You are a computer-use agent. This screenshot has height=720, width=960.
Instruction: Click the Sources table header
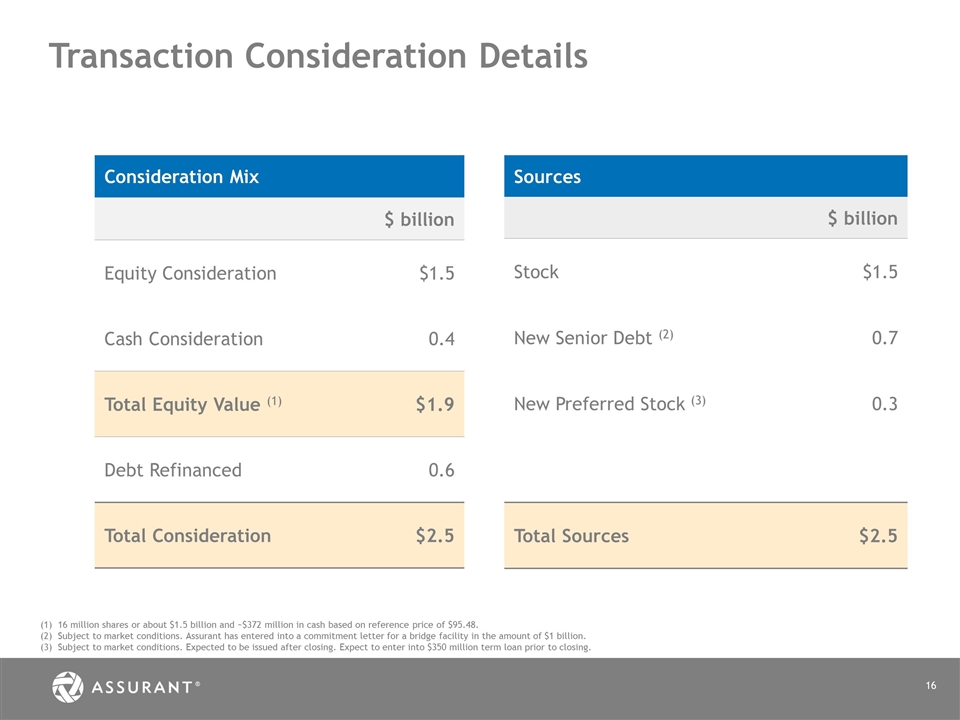tap(547, 177)
